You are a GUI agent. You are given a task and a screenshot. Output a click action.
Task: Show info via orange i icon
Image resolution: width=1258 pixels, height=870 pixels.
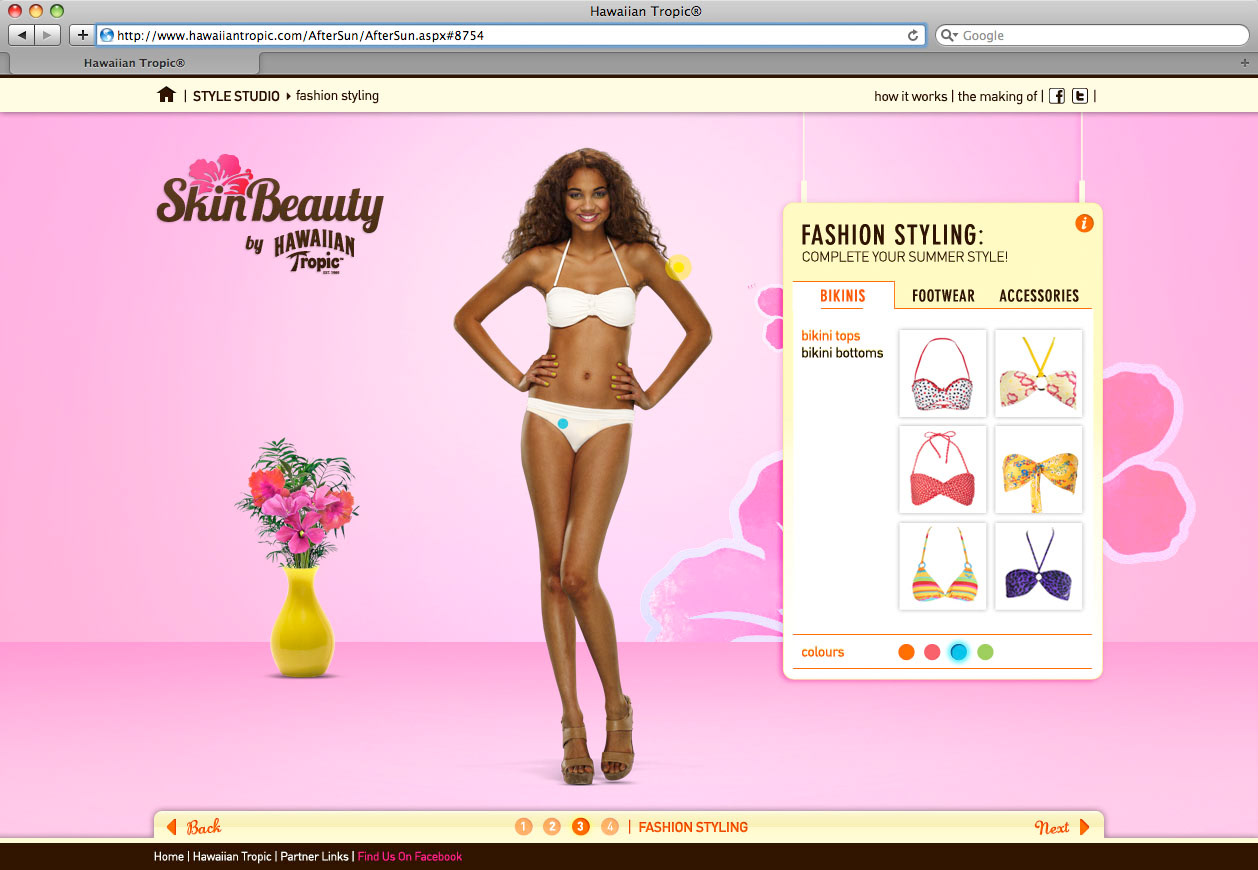pos(1084,223)
